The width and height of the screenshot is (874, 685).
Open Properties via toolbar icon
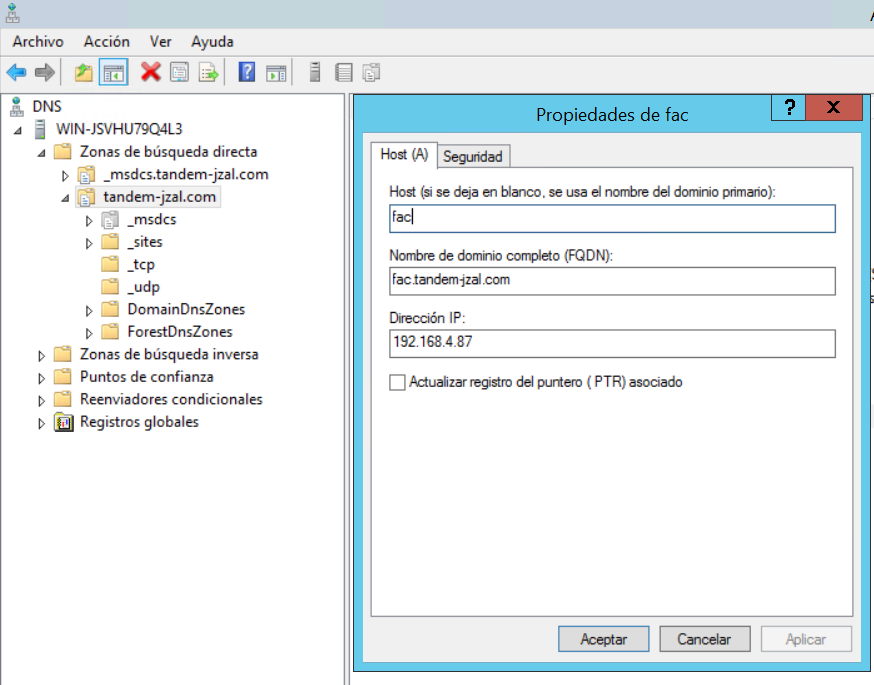click(180, 72)
